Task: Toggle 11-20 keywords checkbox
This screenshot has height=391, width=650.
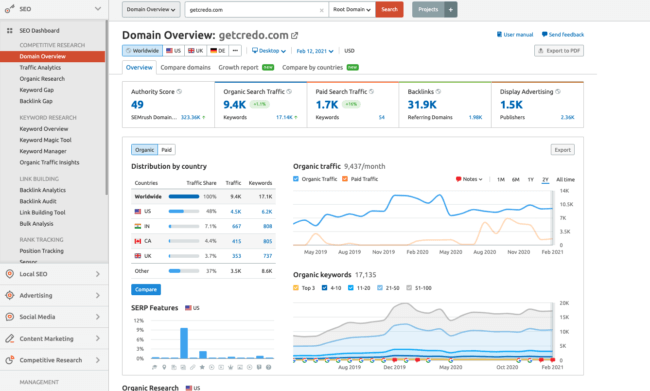Action: pyautogui.click(x=351, y=288)
